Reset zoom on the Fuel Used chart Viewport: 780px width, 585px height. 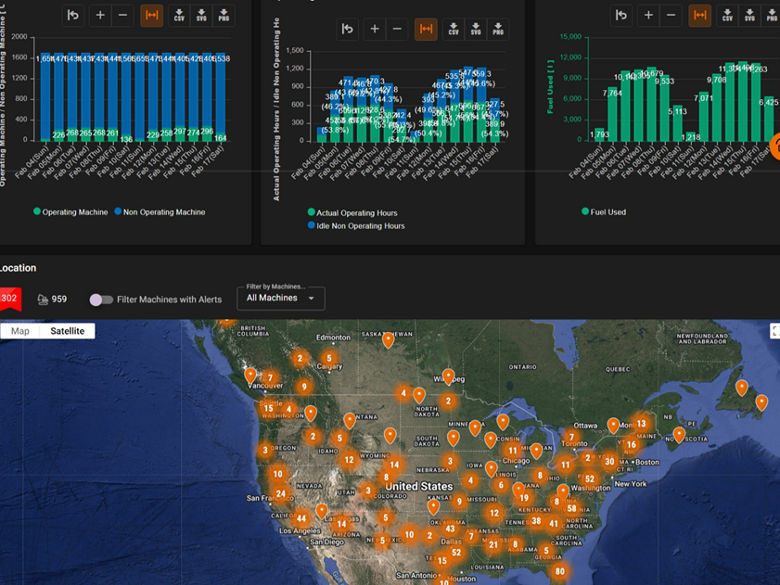coord(622,16)
